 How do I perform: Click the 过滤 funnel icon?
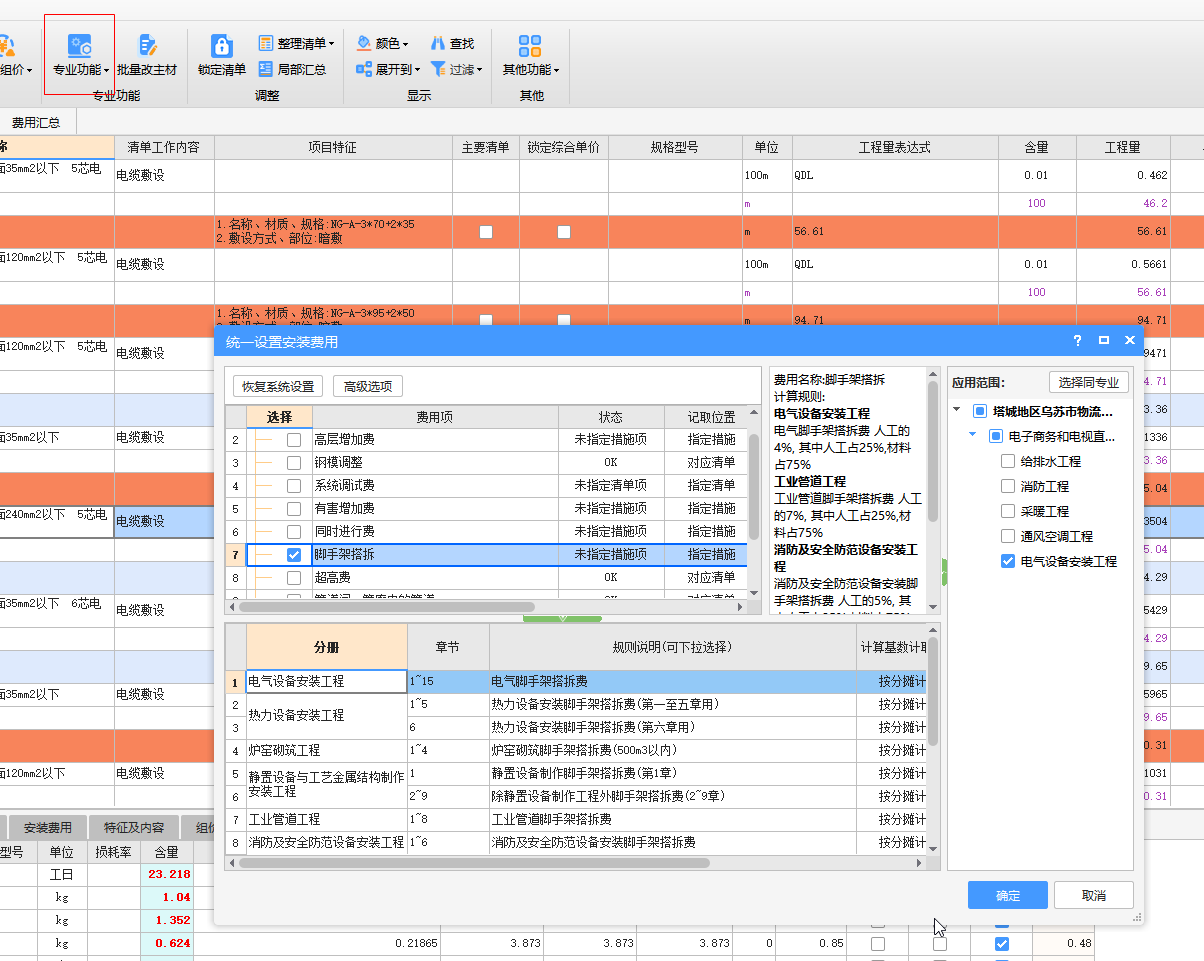tap(438, 70)
